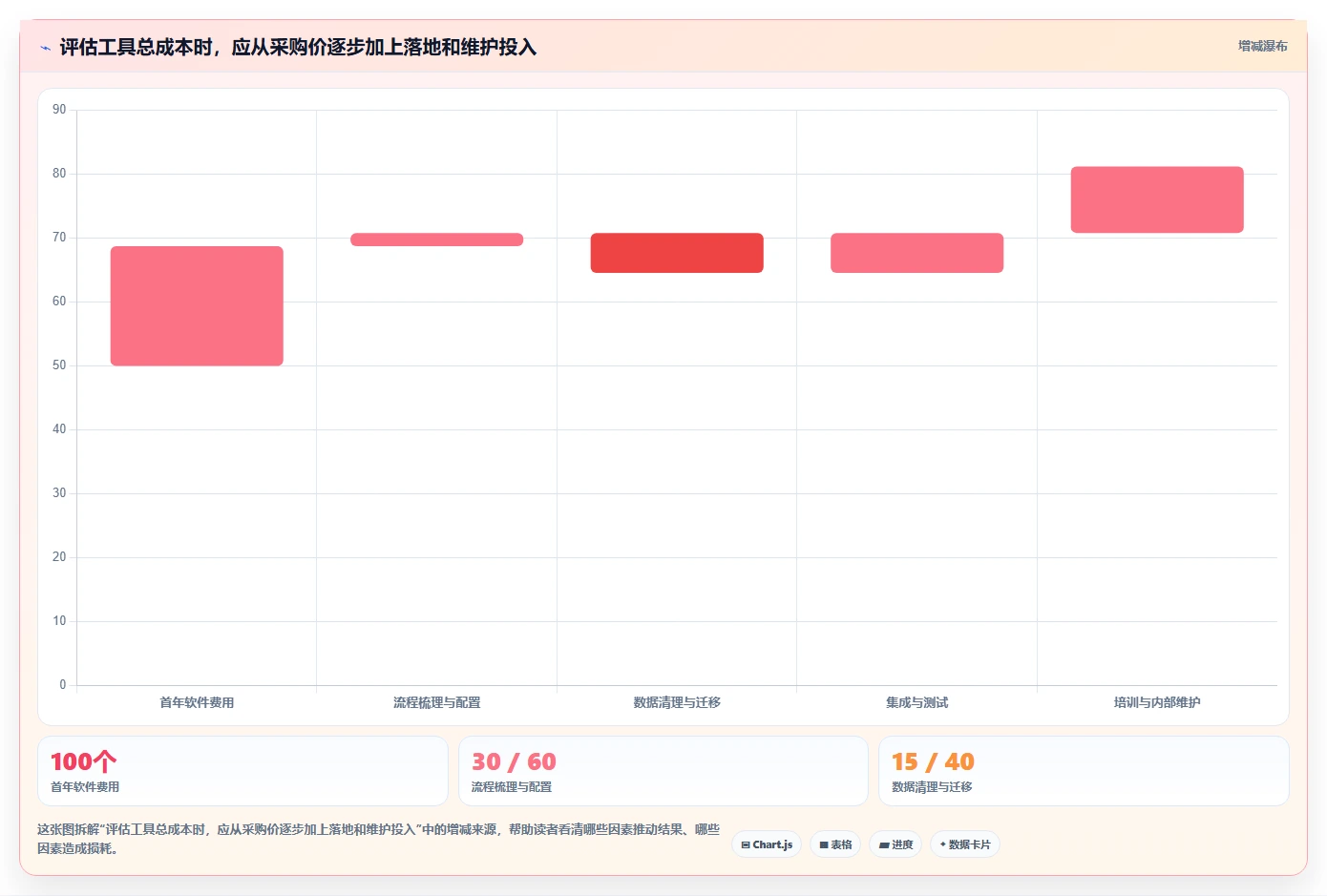
Task: Select the 数据卡片 tag chip
Action: click(965, 844)
